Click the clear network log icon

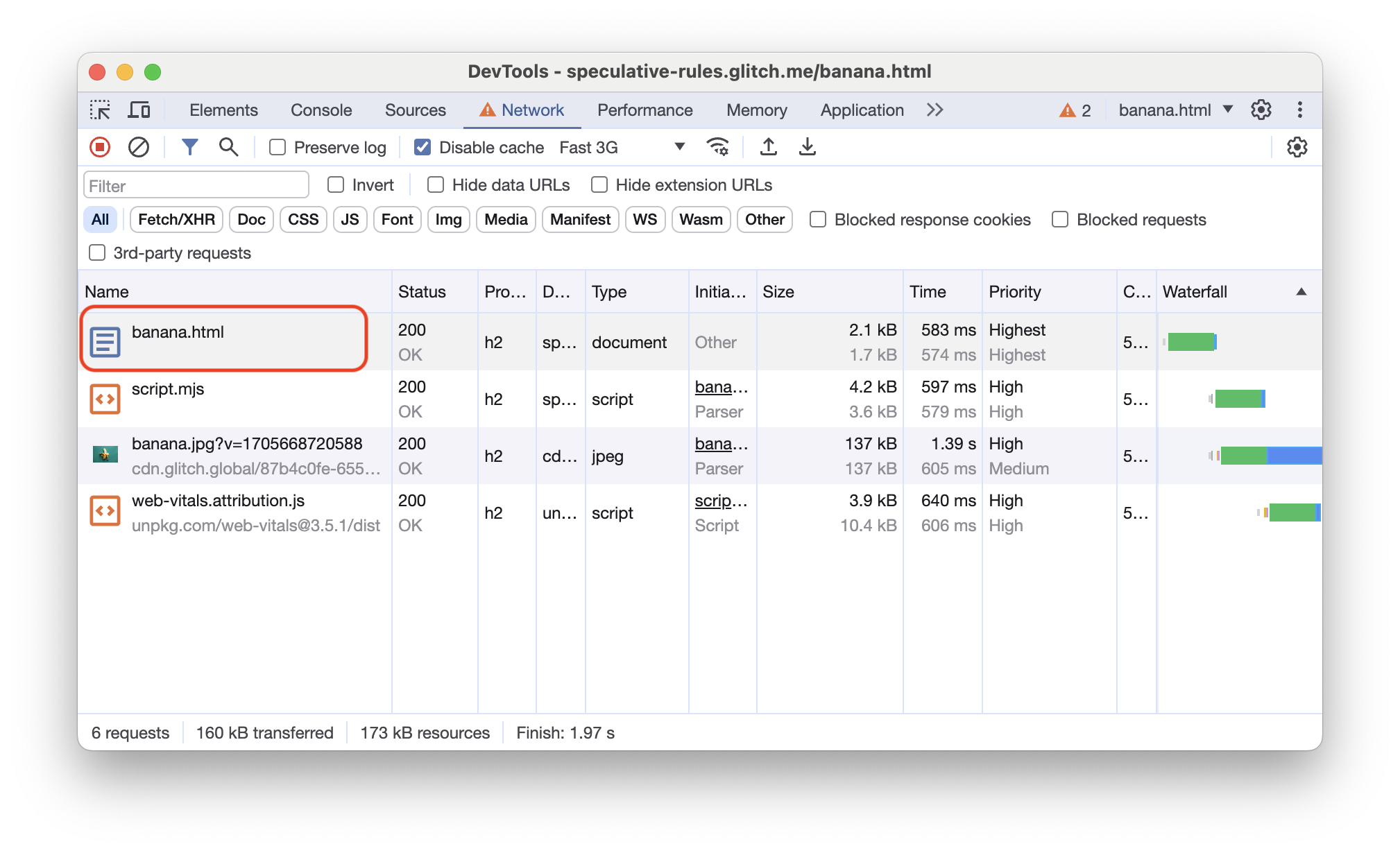click(x=138, y=147)
